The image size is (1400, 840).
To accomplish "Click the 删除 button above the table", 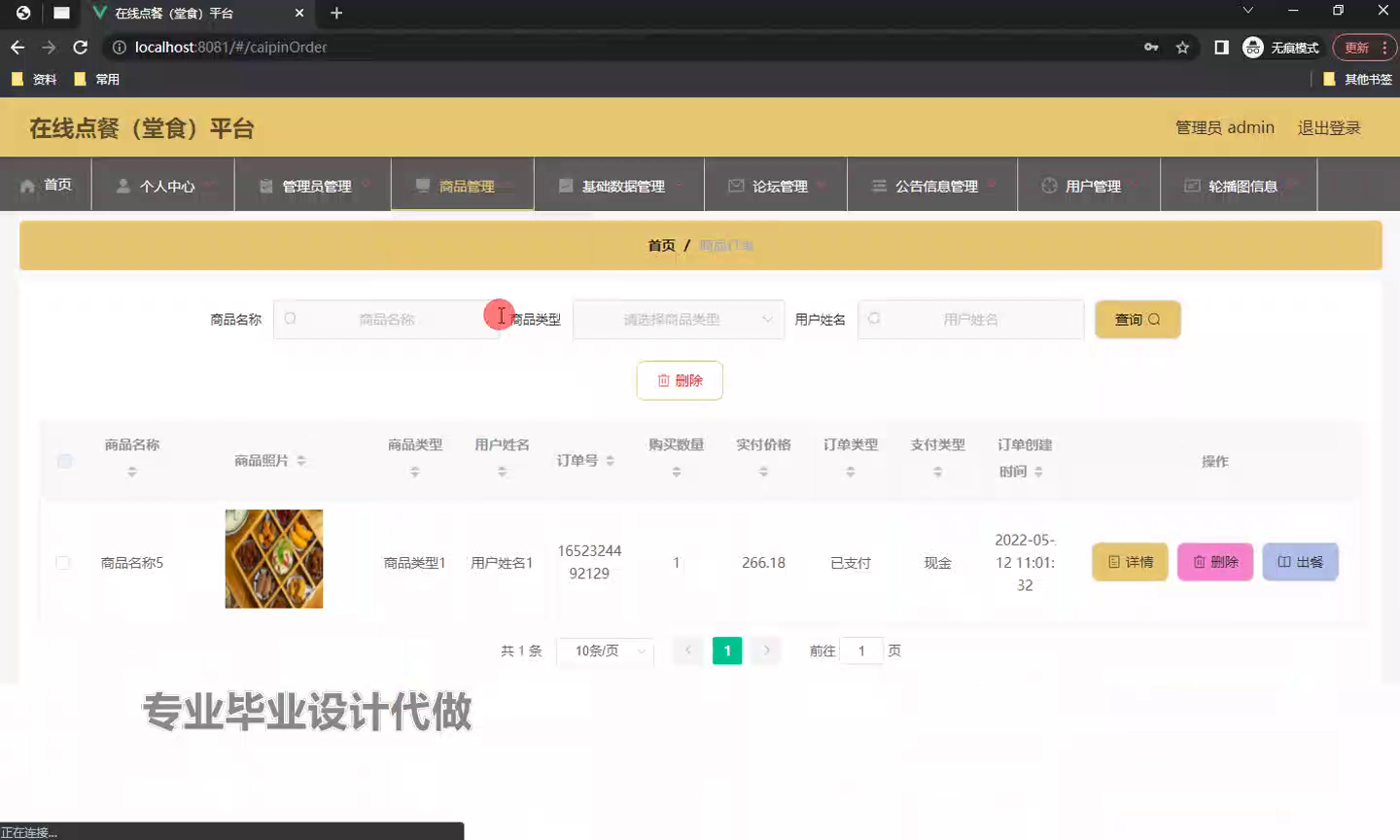I will (x=680, y=380).
